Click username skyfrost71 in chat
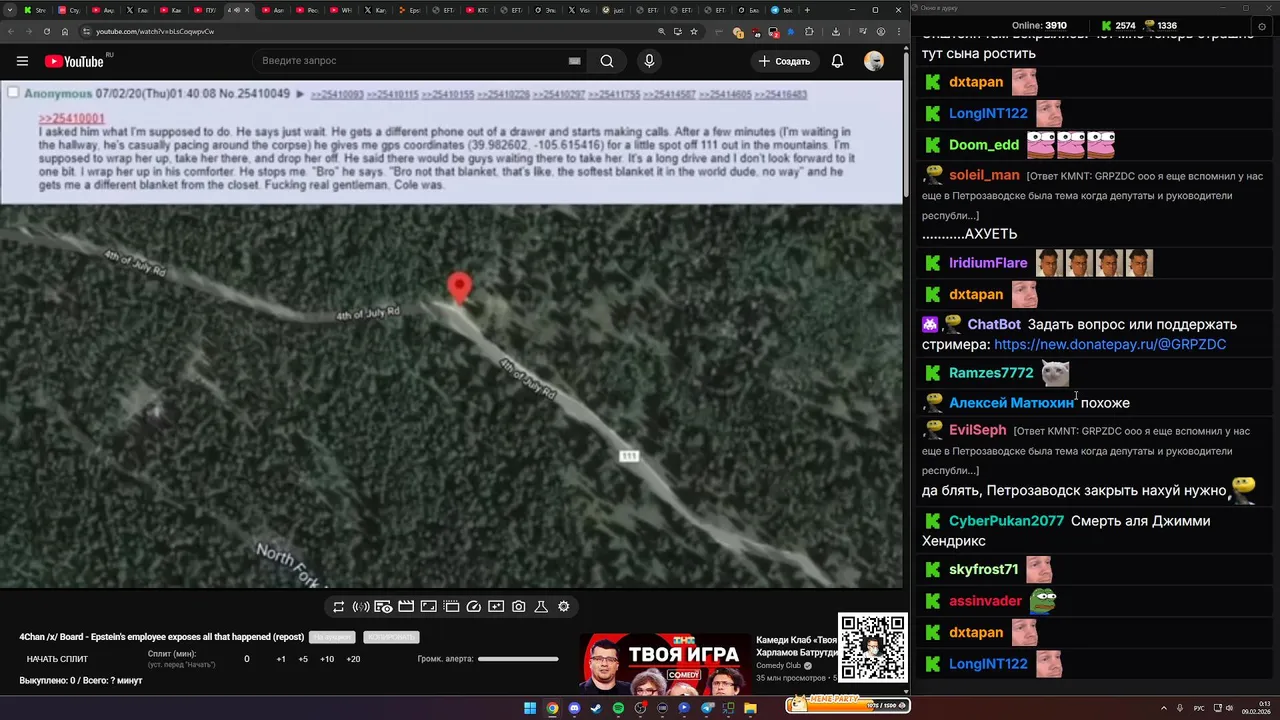This screenshot has height=720, width=1280. tap(983, 569)
